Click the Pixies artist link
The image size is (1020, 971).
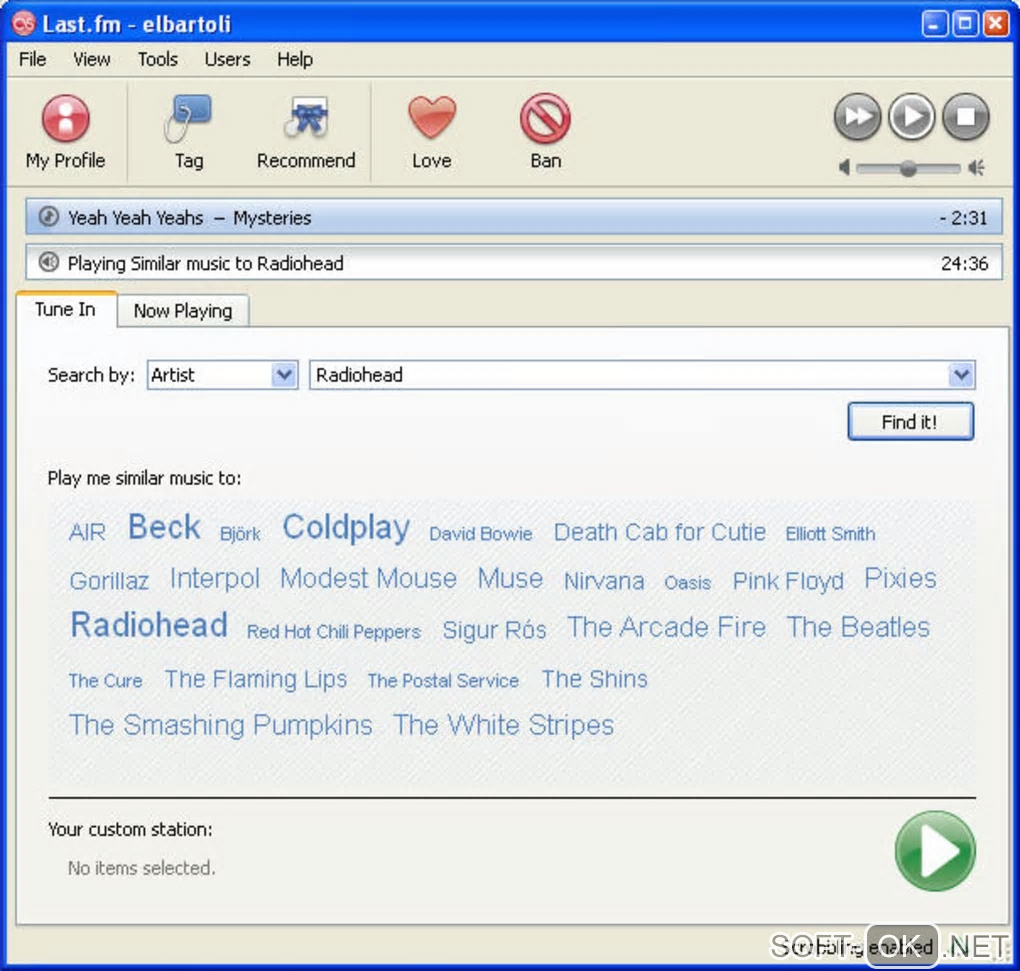900,578
